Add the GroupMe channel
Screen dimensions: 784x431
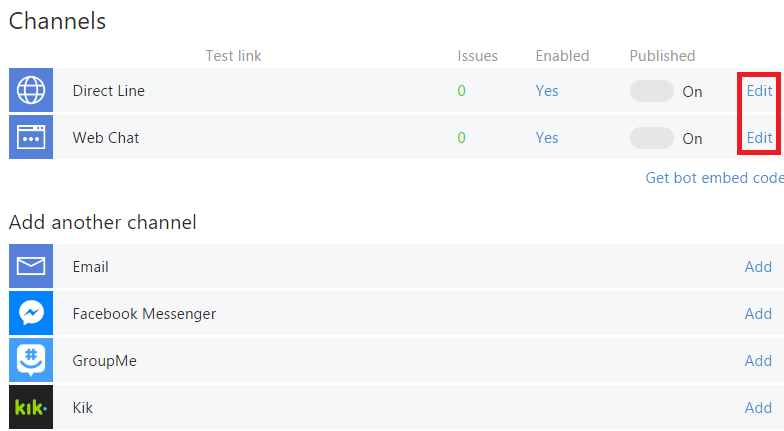point(758,360)
